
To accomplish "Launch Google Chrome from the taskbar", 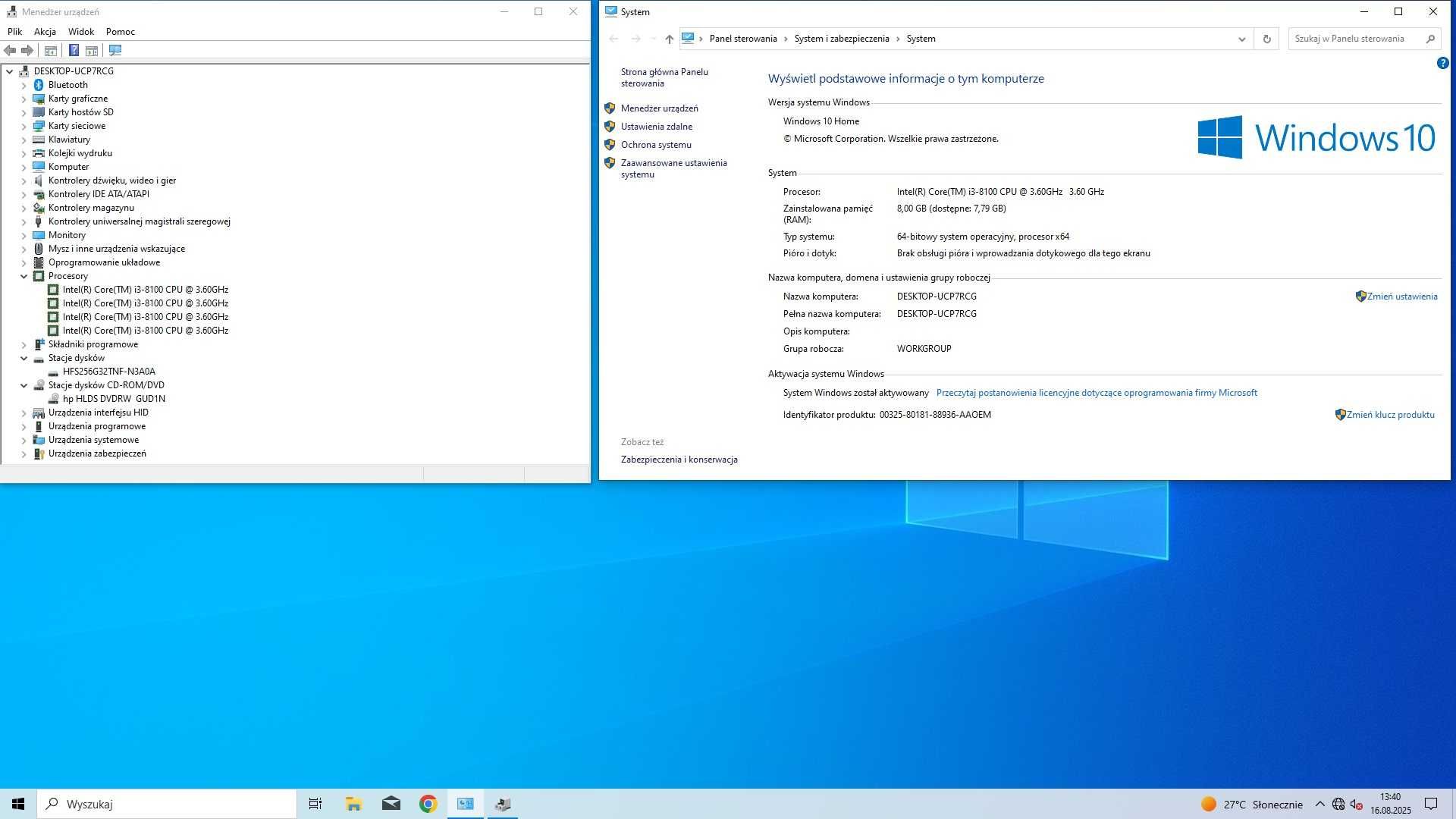I will pyautogui.click(x=428, y=804).
